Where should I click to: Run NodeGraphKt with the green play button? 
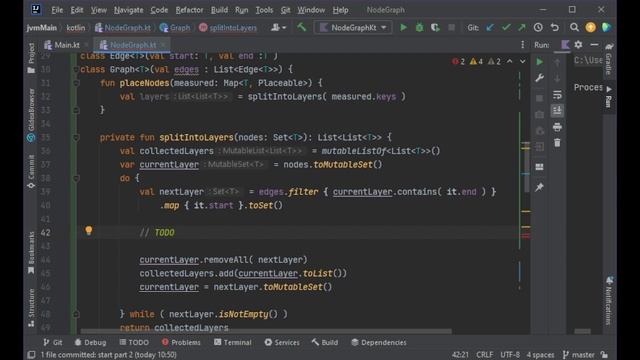pos(403,27)
